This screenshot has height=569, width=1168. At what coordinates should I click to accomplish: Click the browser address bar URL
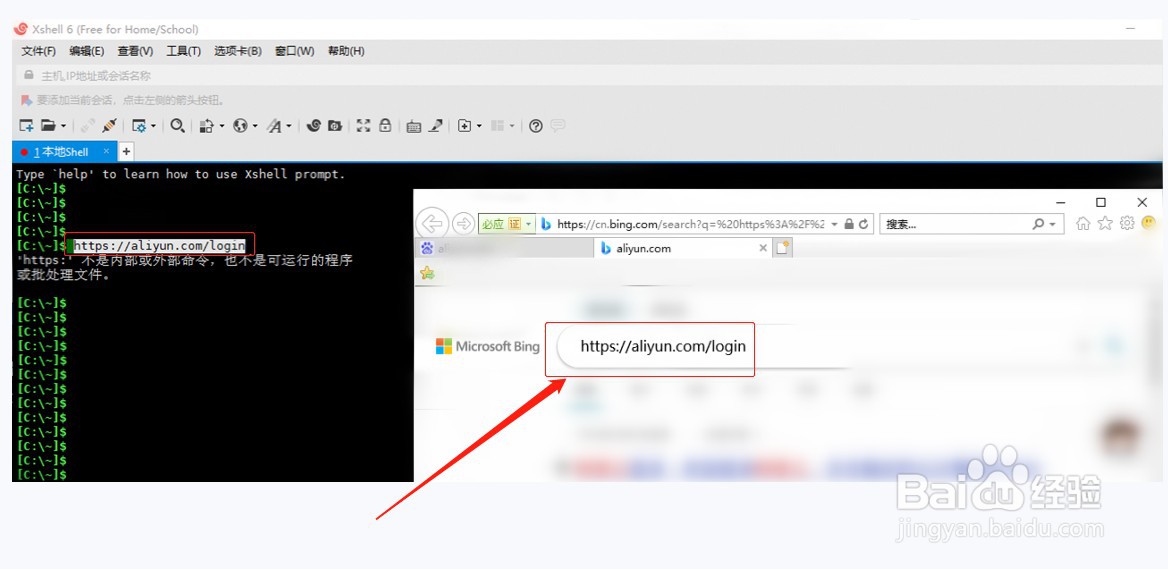click(x=691, y=224)
